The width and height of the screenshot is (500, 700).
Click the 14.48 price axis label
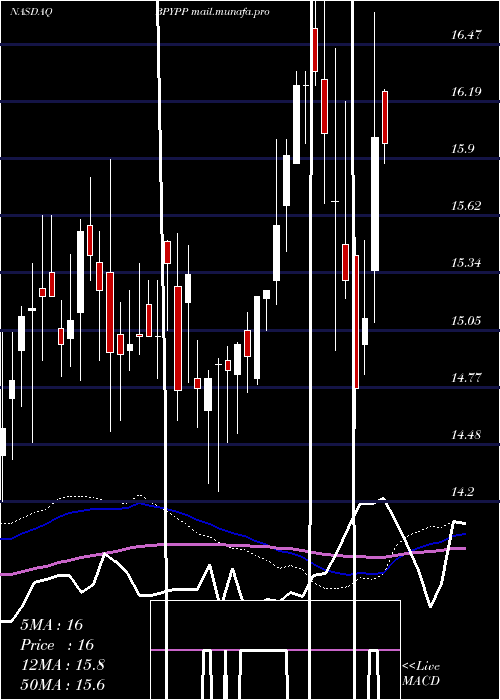pyautogui.click(x=466, y=435)
